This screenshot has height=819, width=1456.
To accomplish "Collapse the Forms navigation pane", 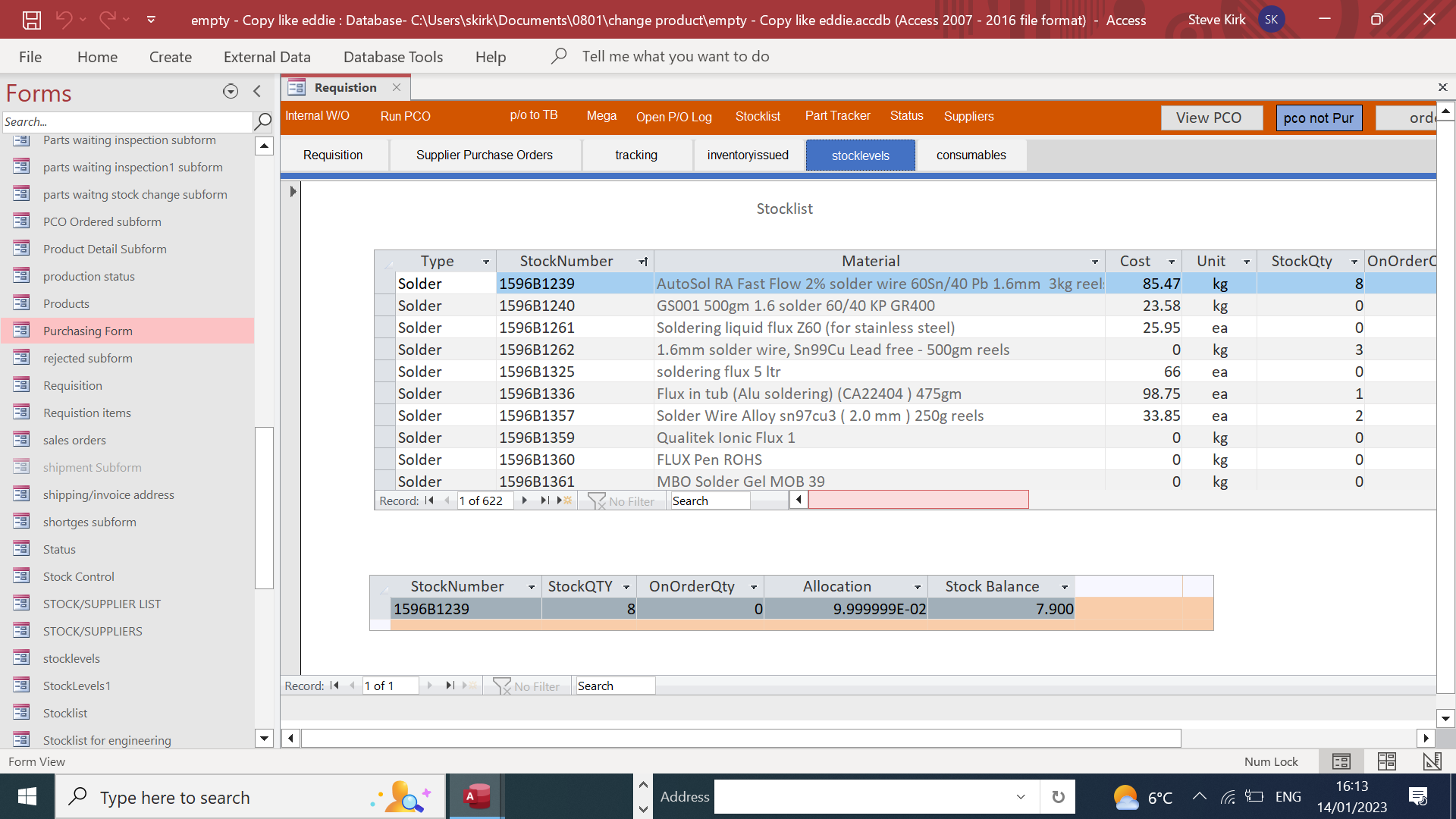I will 257,92.
